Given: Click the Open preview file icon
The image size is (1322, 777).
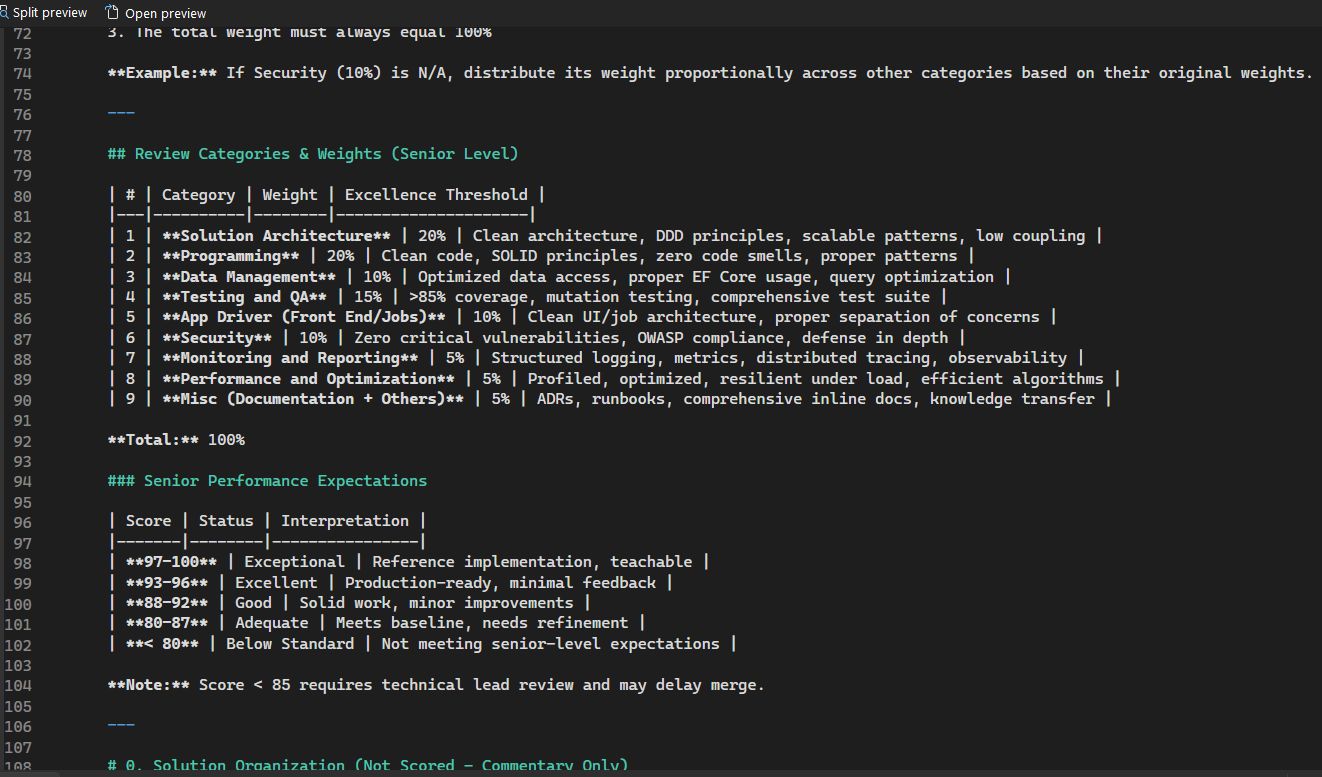Looking at the screenshot, I should pyautogui.click(x=113, y=12).
